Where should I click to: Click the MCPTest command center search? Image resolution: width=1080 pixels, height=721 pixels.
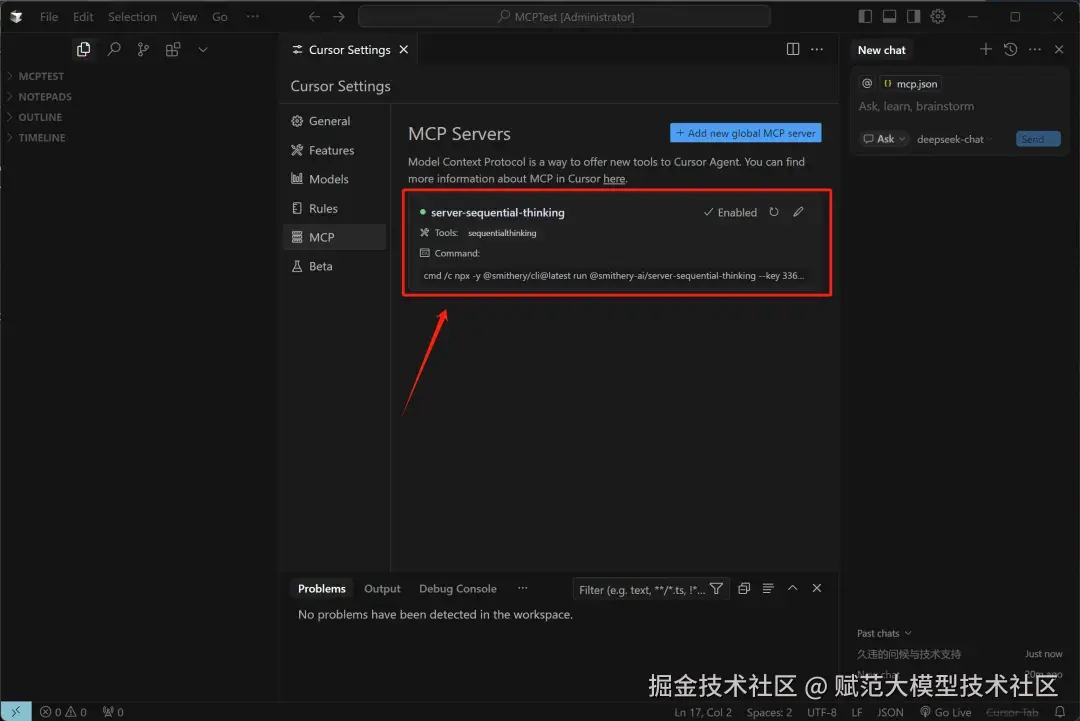point(564,17)
